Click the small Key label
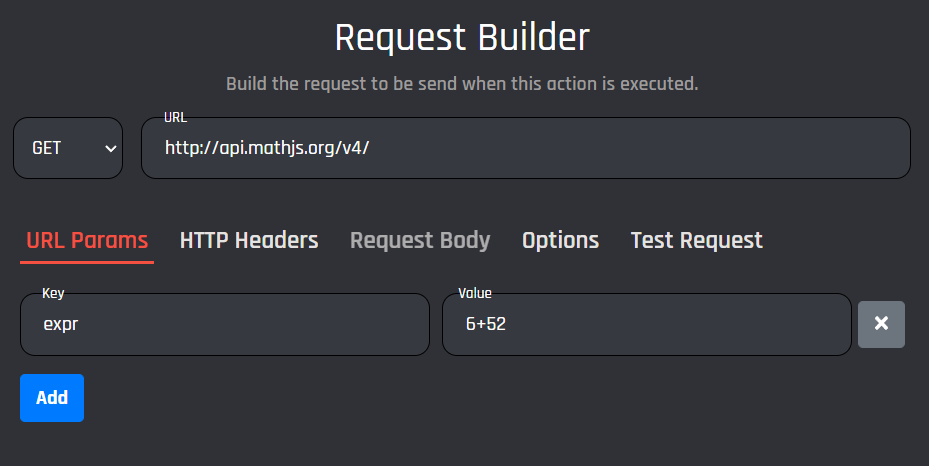Viewport: 929px width, 466px height. click(x=53, y=293)
